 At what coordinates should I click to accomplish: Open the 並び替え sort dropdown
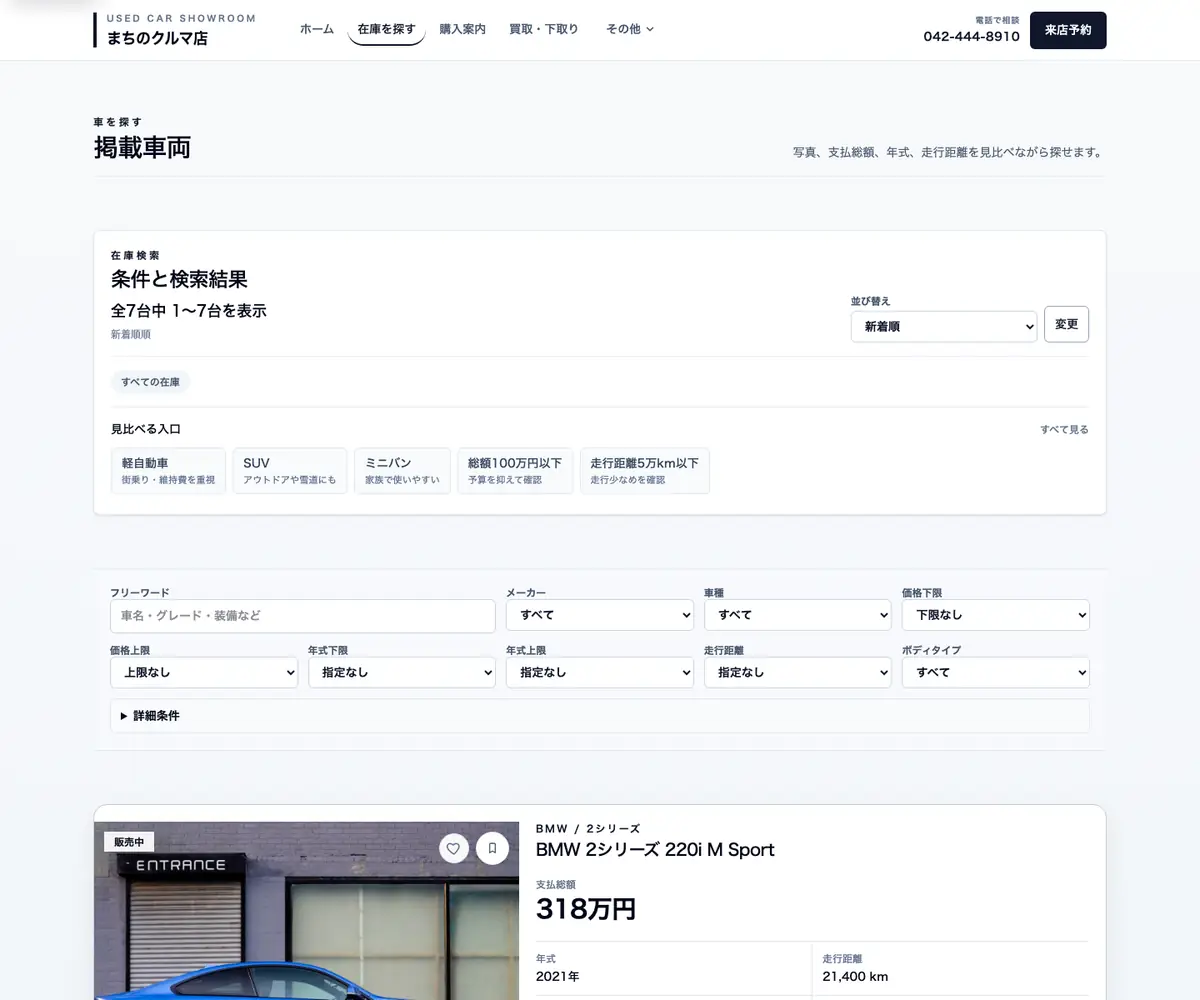point(944,326)
